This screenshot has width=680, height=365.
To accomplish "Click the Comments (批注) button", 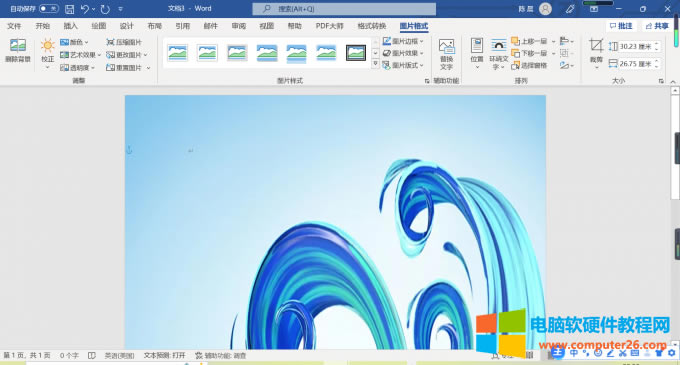I will [x=621, y=26].
